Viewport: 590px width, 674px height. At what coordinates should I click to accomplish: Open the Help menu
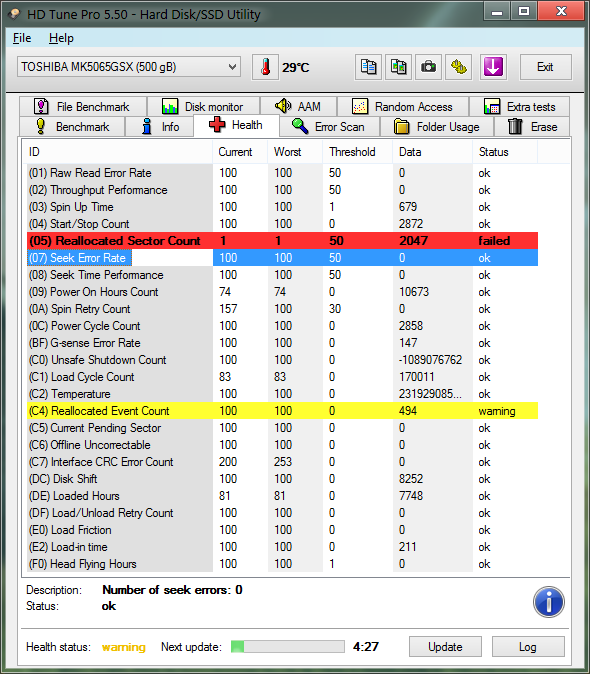click(x=61, y=38)
